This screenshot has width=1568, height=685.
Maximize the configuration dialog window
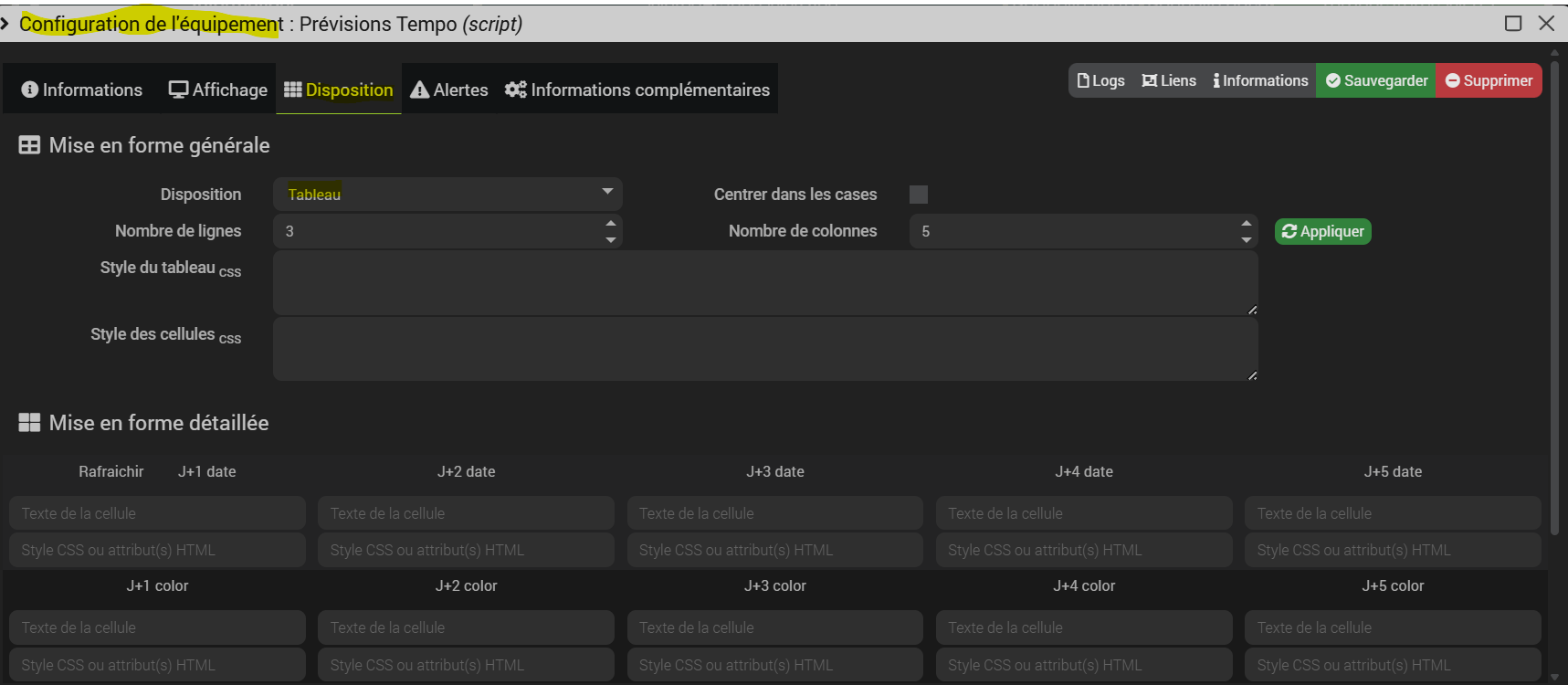(1513, 23)
